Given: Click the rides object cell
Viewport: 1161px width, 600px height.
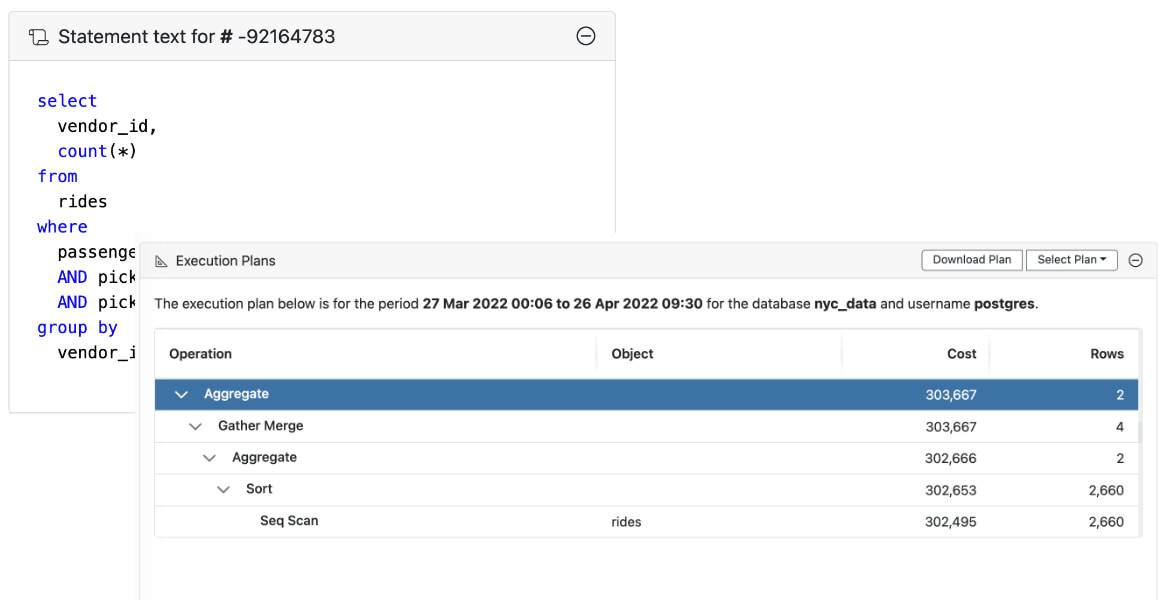Looking at the screenshot, I should point(626,522).
